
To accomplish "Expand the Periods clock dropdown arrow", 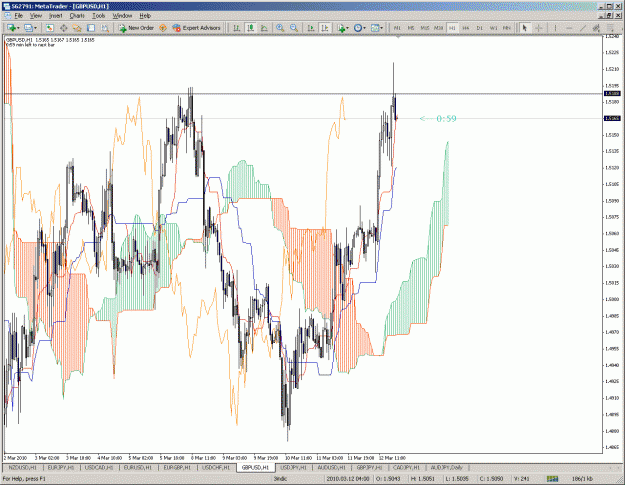I will point(364,28).
